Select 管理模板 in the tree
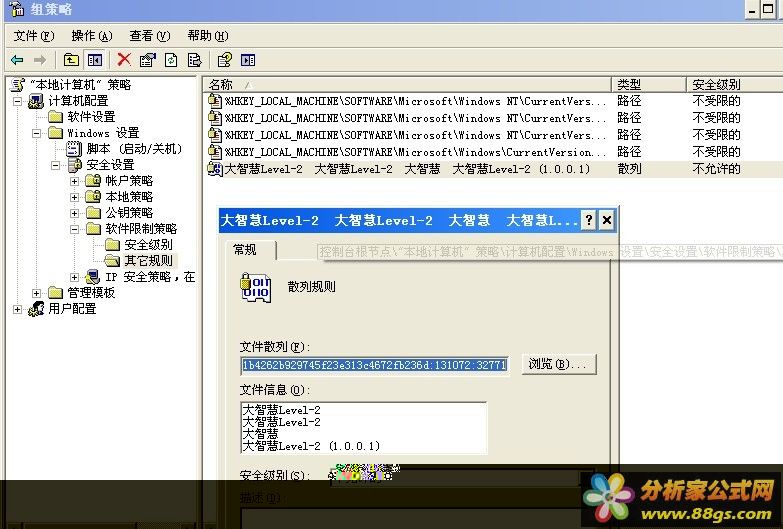783x529 pixels. [x=91, y=293]
